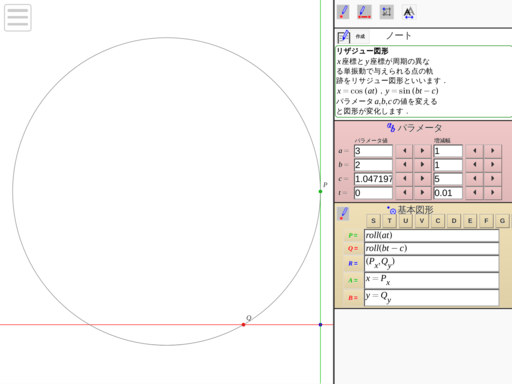512x384 pixels.
Task: Increase parameter a value with right arrow
Action: pyautogui.click(x=422, y=151)
